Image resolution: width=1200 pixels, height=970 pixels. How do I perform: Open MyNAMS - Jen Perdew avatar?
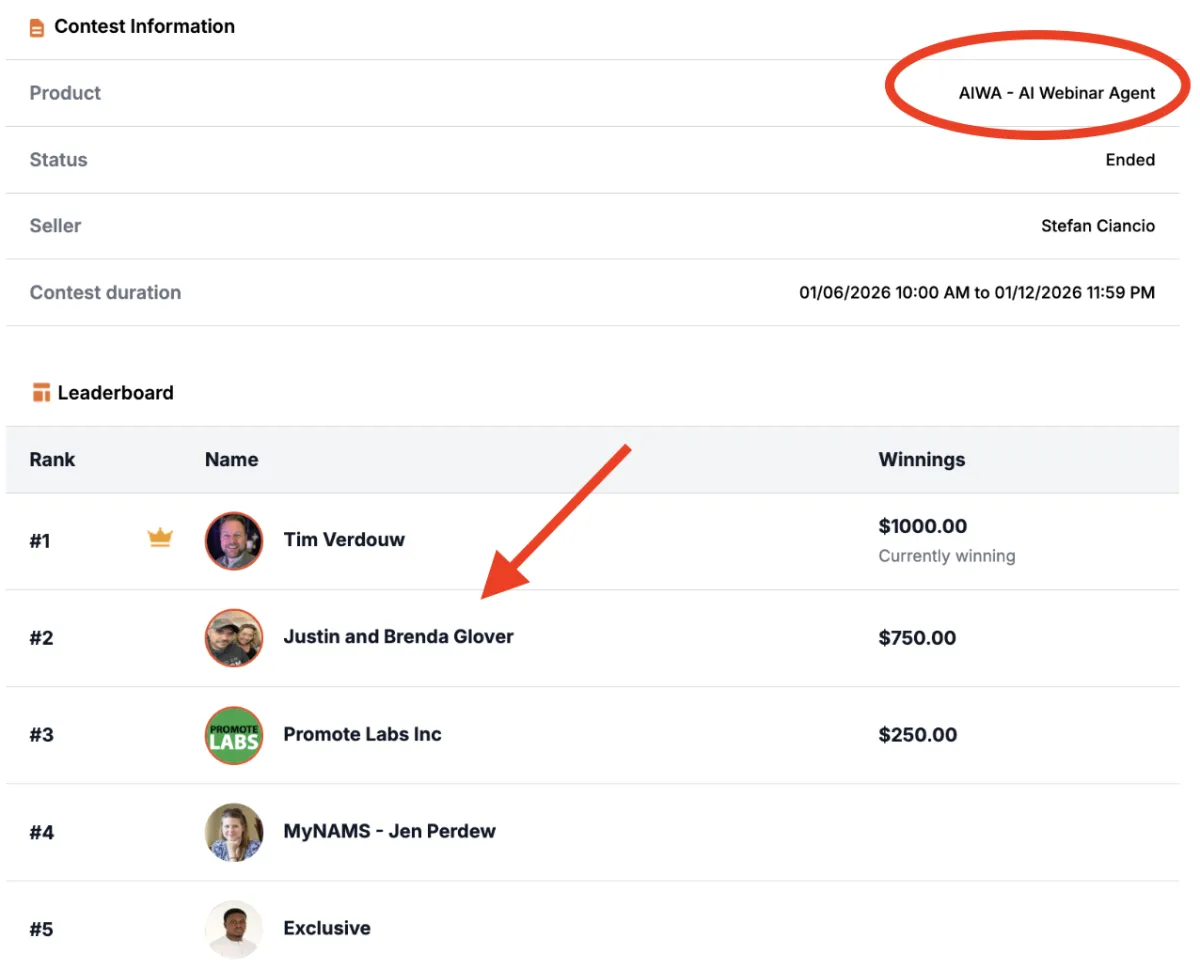pyautogui.click(x=234, y=832)
